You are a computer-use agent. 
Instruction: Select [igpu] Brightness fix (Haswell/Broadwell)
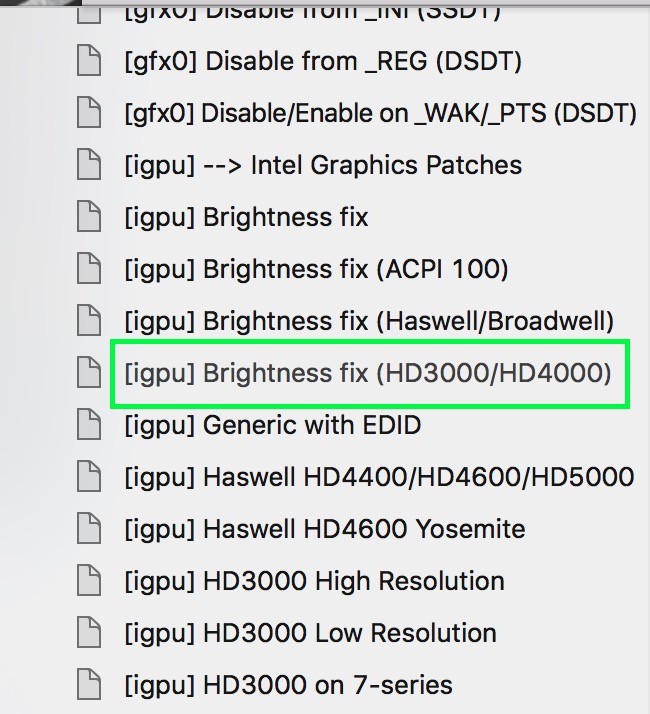(368, 321)
